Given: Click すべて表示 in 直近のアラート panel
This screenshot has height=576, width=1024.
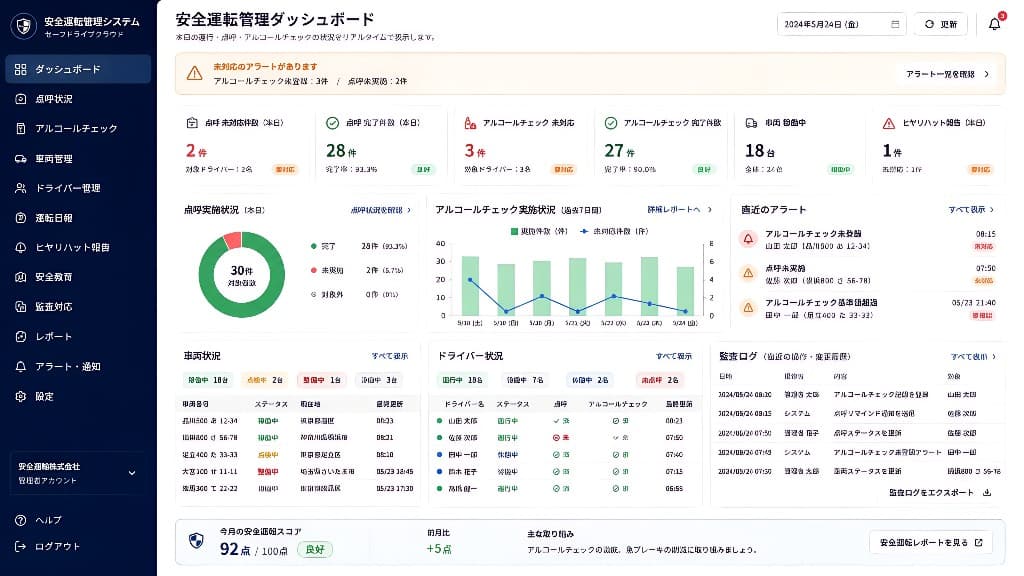Looking at the screenshot, I should pos(971,210).
